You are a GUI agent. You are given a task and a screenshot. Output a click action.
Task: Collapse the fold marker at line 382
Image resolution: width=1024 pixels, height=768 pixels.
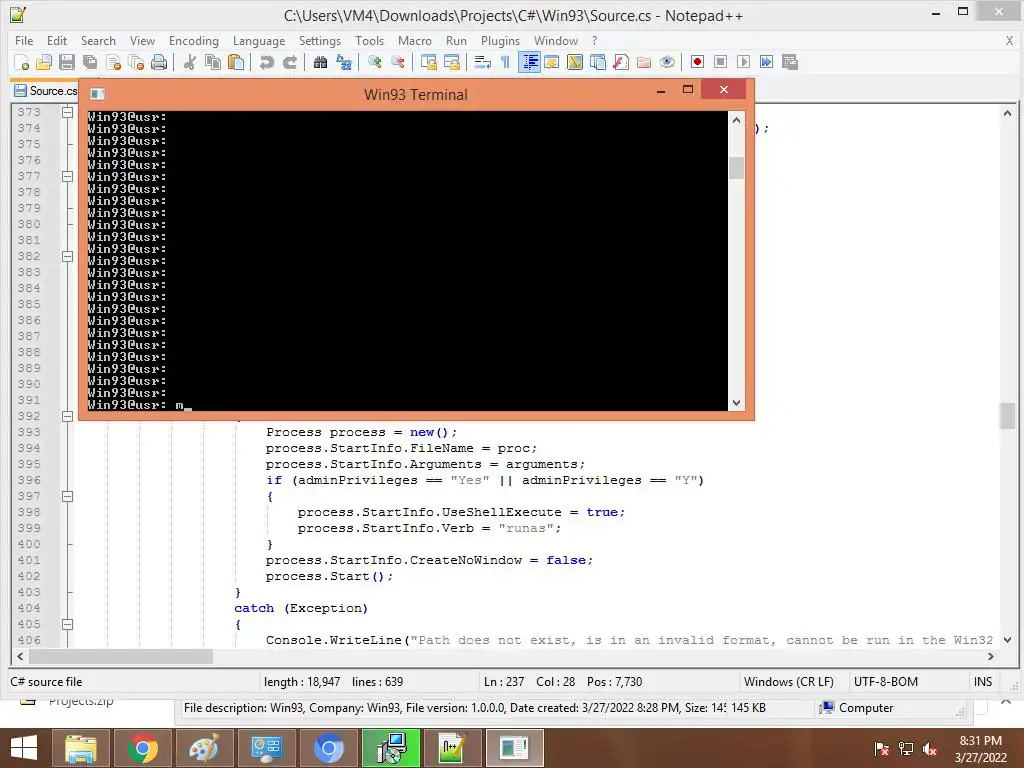67,256
